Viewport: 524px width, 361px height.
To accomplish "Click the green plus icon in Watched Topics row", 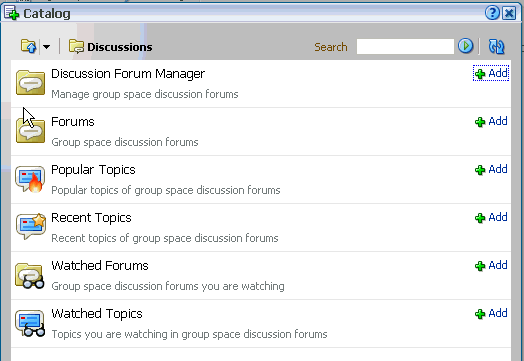I will (x=480, y=315).
